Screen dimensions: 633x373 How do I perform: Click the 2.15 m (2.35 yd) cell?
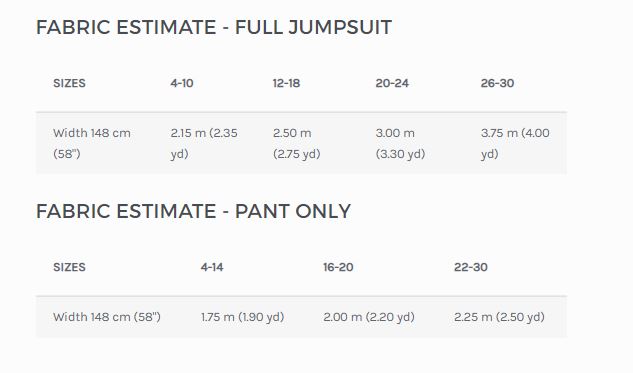(x=204, y=143)
